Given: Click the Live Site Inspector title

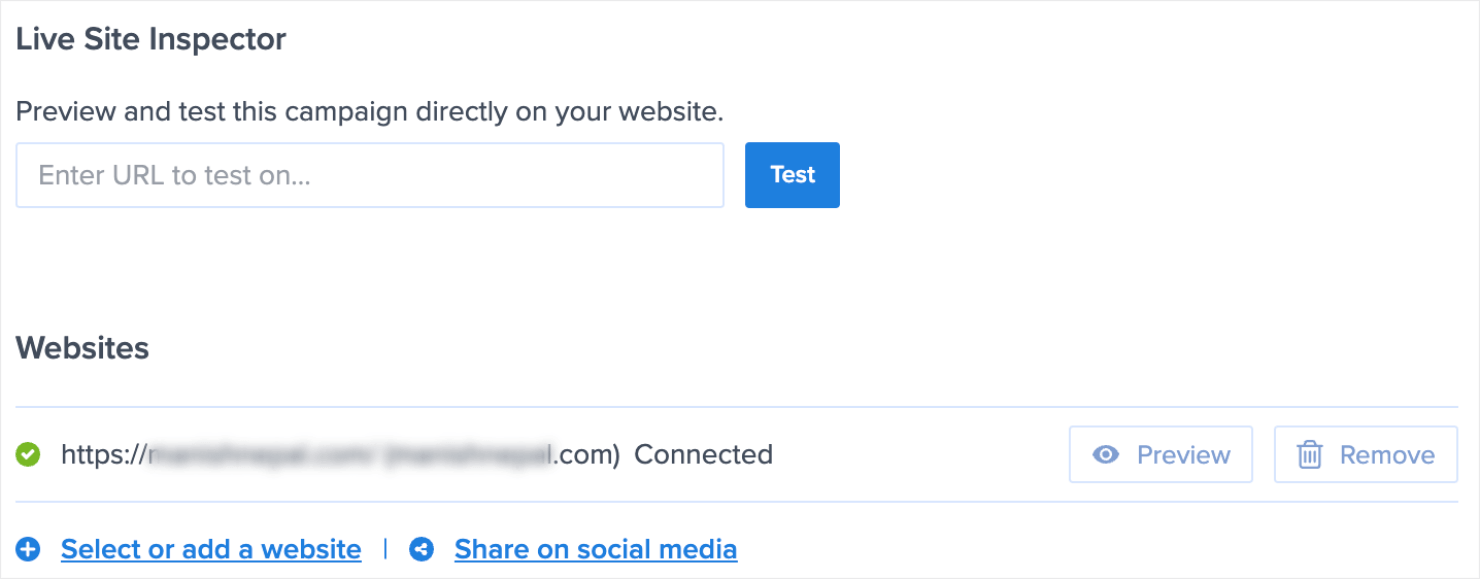Looking at the screenshot, I should click(x=150, y=39).
